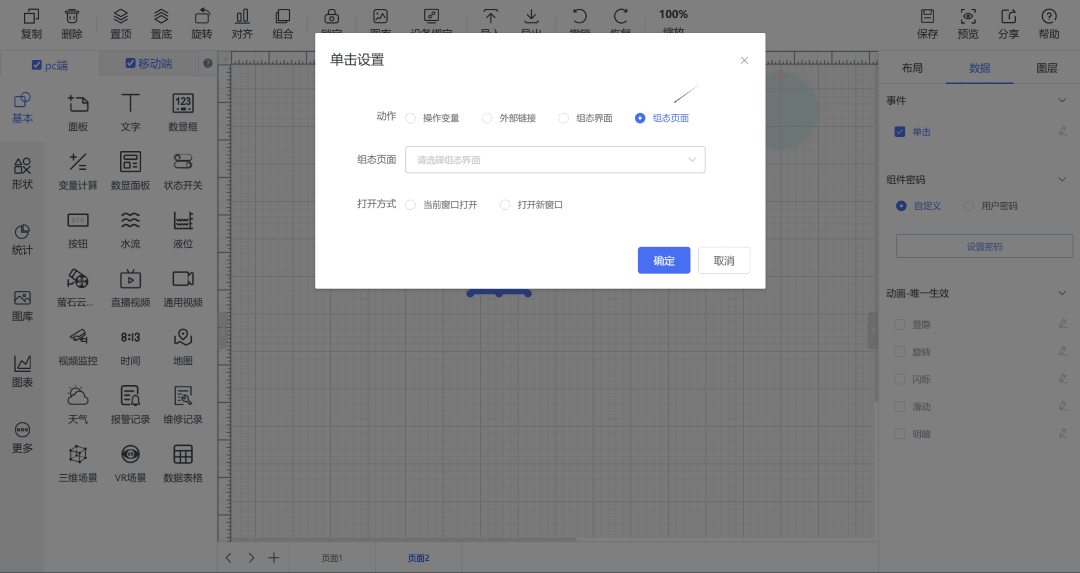Select the 按钮 button component
Screen dimensions: 1080x573
click(78, 229)
